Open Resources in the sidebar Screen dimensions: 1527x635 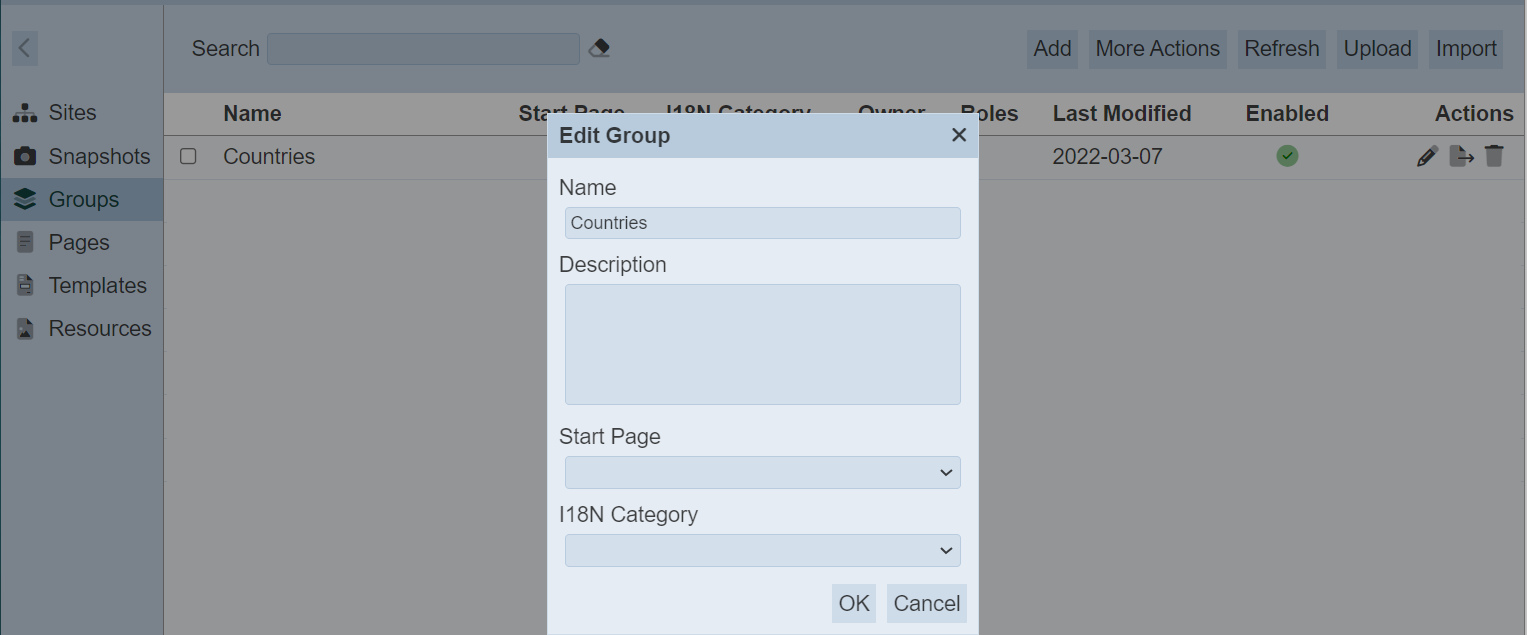click(99, 329)
